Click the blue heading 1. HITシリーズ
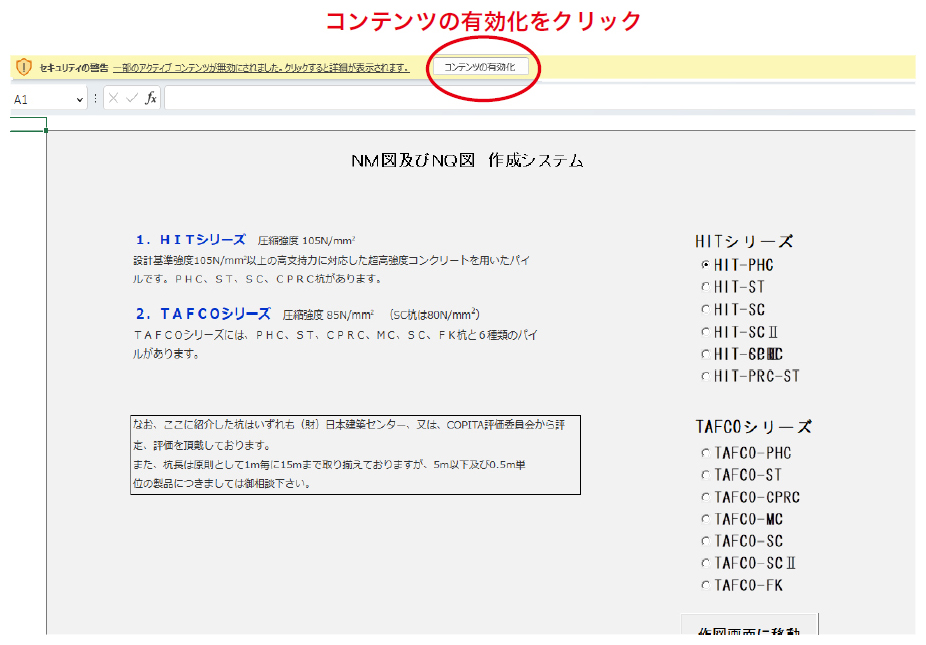This screenshot has height=645, width=926. tap(191, 240)
